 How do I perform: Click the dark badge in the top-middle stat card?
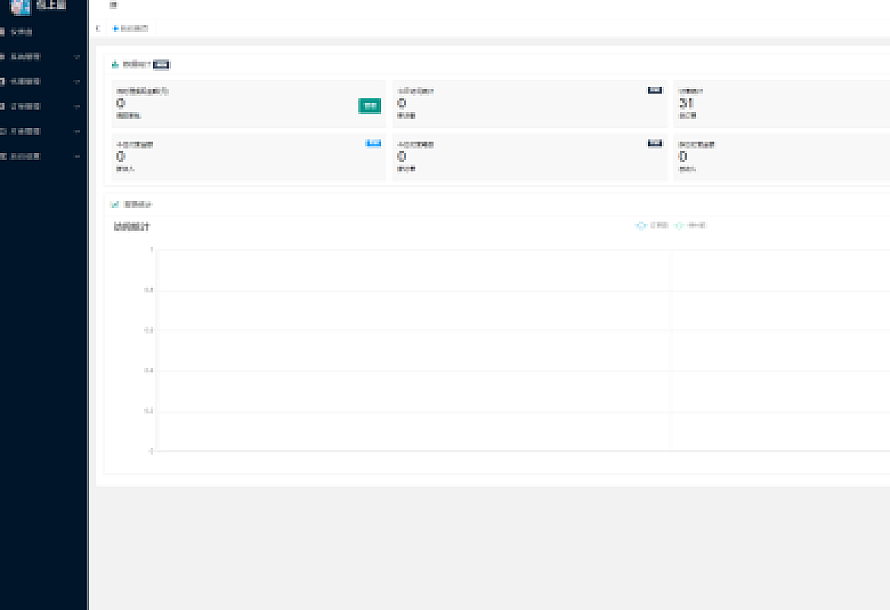point(655,90)
